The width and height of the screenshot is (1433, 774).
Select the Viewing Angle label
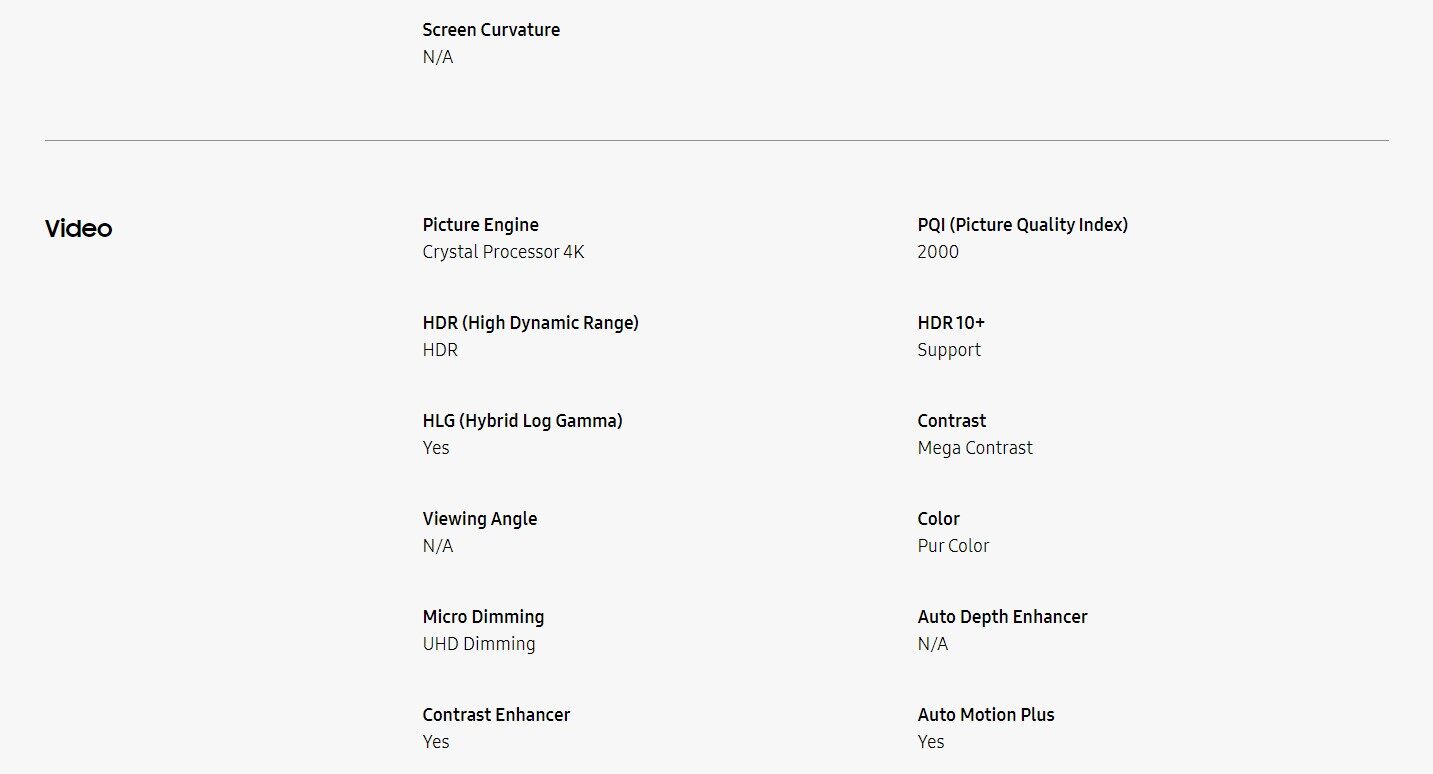pos(479,519)
